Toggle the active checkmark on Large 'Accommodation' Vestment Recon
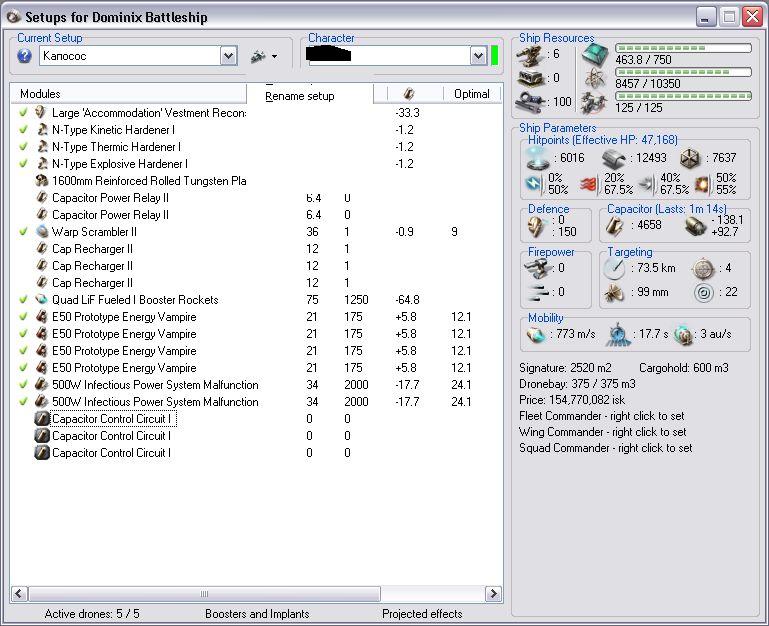Image resolution: width=769 pixels, height=626 pixels. pos(23,112)
